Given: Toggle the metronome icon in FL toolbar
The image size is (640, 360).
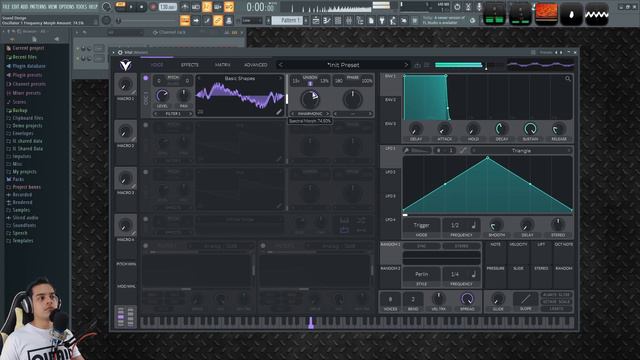Looking at the screenshot, I should coord(185,7).
